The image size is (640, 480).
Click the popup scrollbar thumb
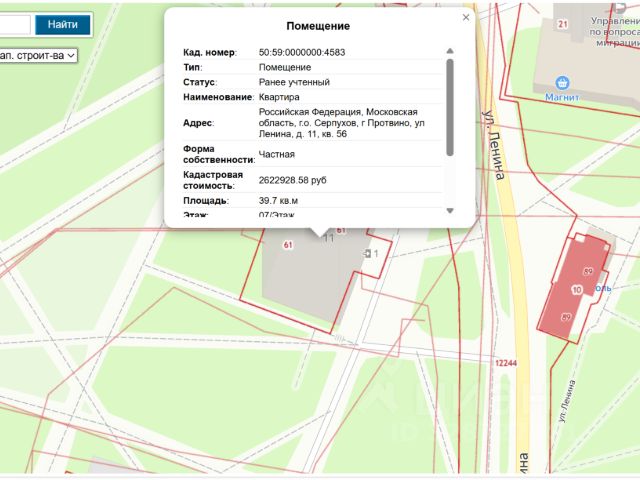tap(450, 107)
